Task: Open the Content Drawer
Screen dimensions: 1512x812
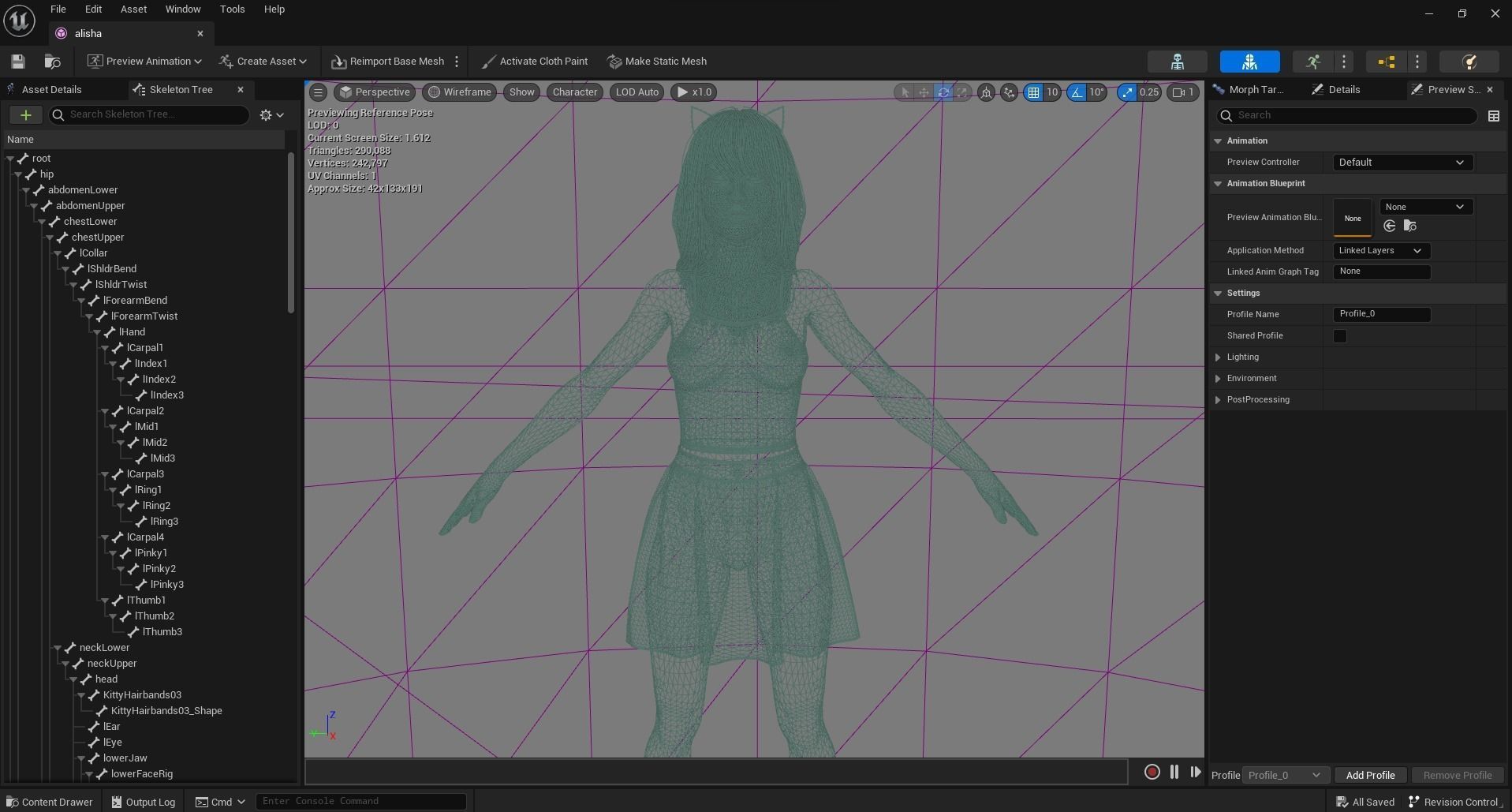Action: pyautogui.click(x=49, y=802)
